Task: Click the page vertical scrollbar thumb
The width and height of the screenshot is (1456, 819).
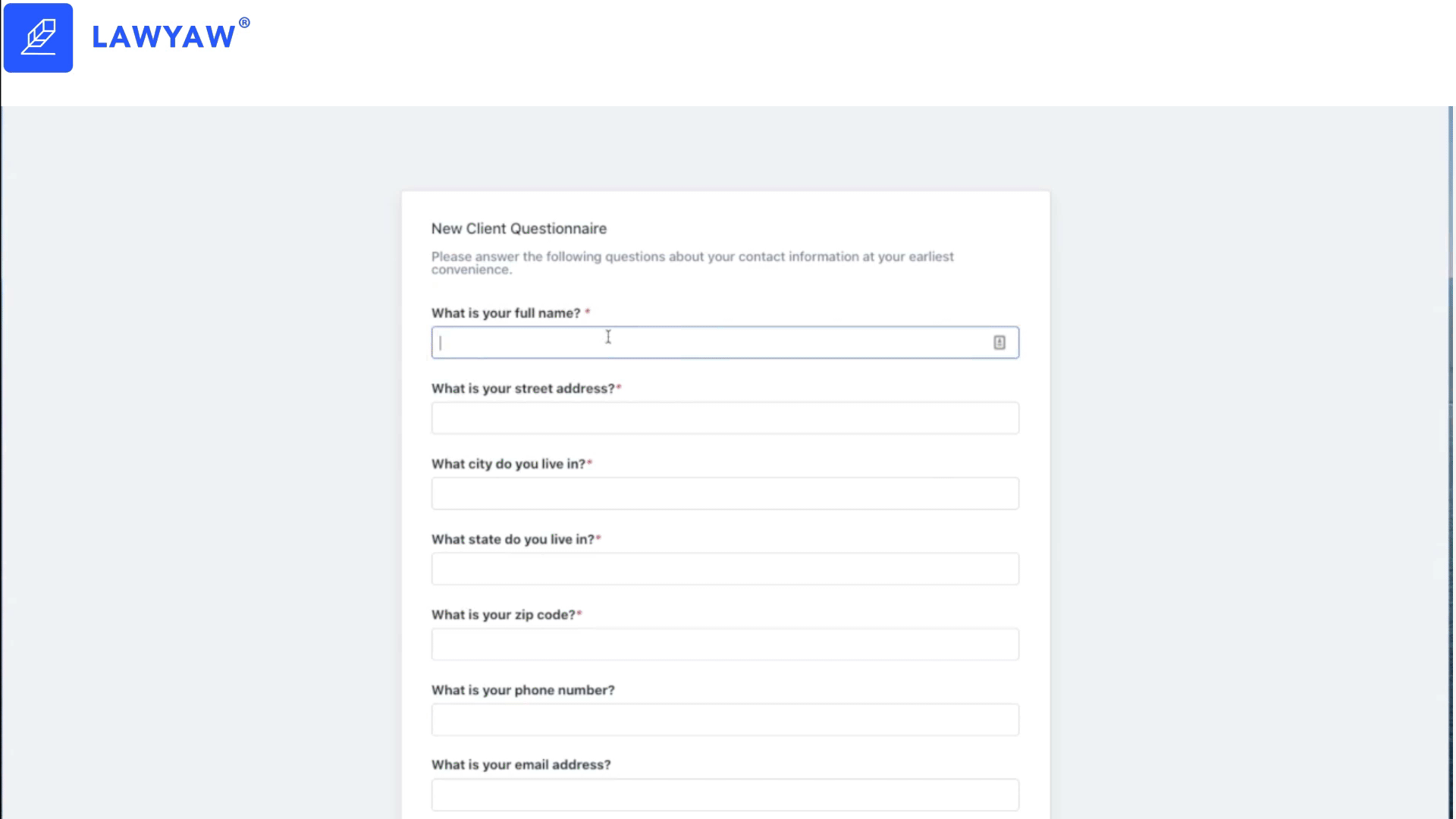Action: 1451,191
